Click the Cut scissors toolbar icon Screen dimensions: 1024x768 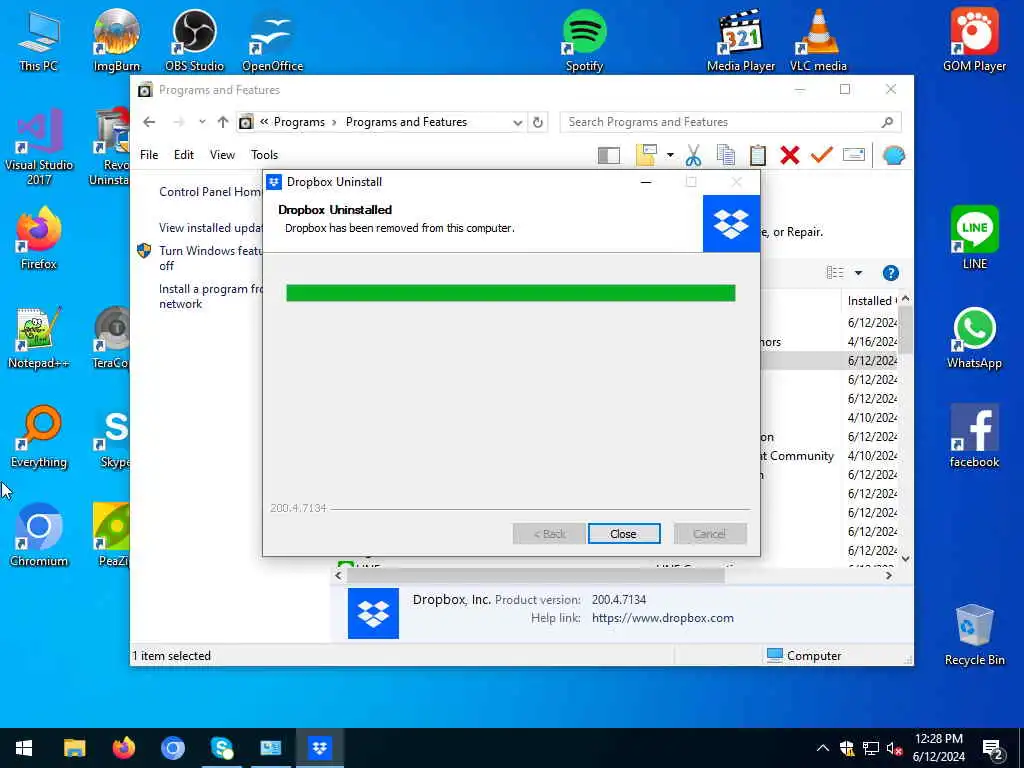tap(693, 155)
